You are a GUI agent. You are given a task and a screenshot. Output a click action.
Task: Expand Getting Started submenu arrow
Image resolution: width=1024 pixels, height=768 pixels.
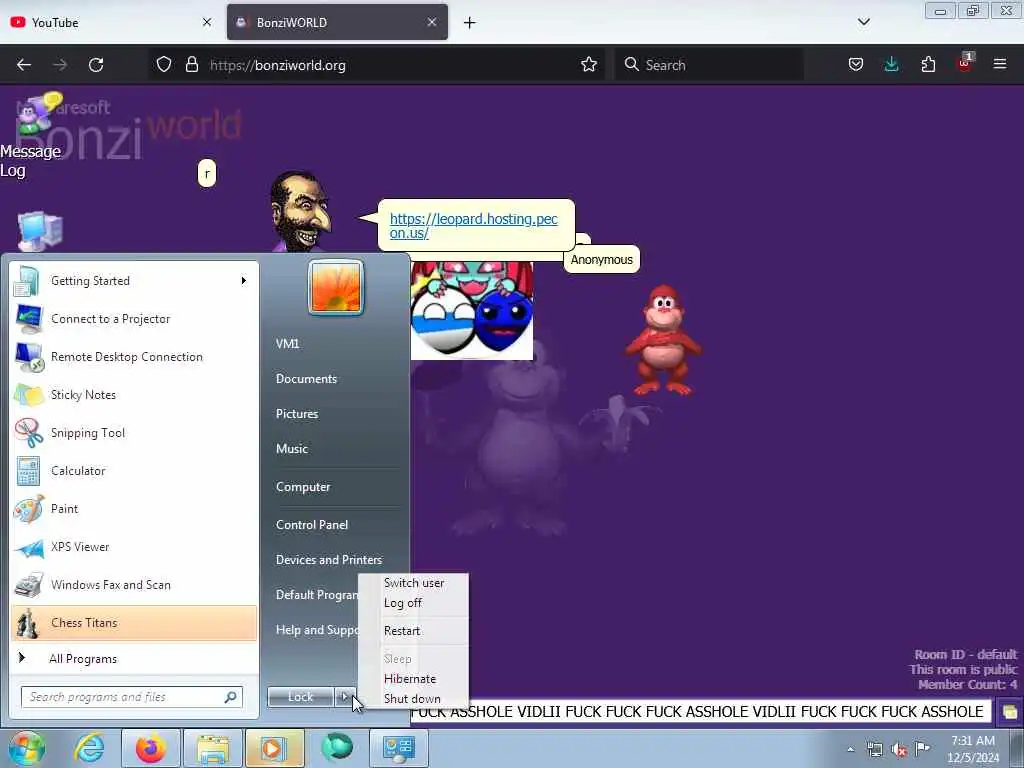pyautogui.click(x=244, y=281)
